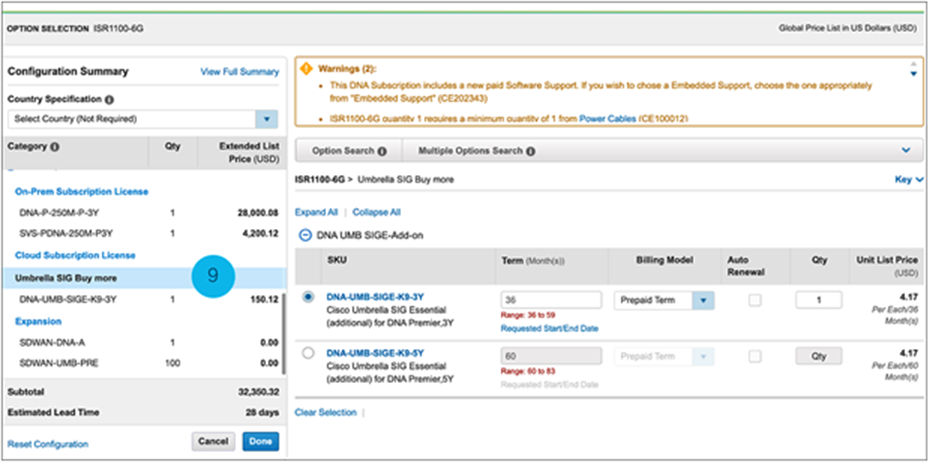Viewport: 929px width, 462px height.
Task: Click the Unit List Price column header
Action: [x=887, y=265]
